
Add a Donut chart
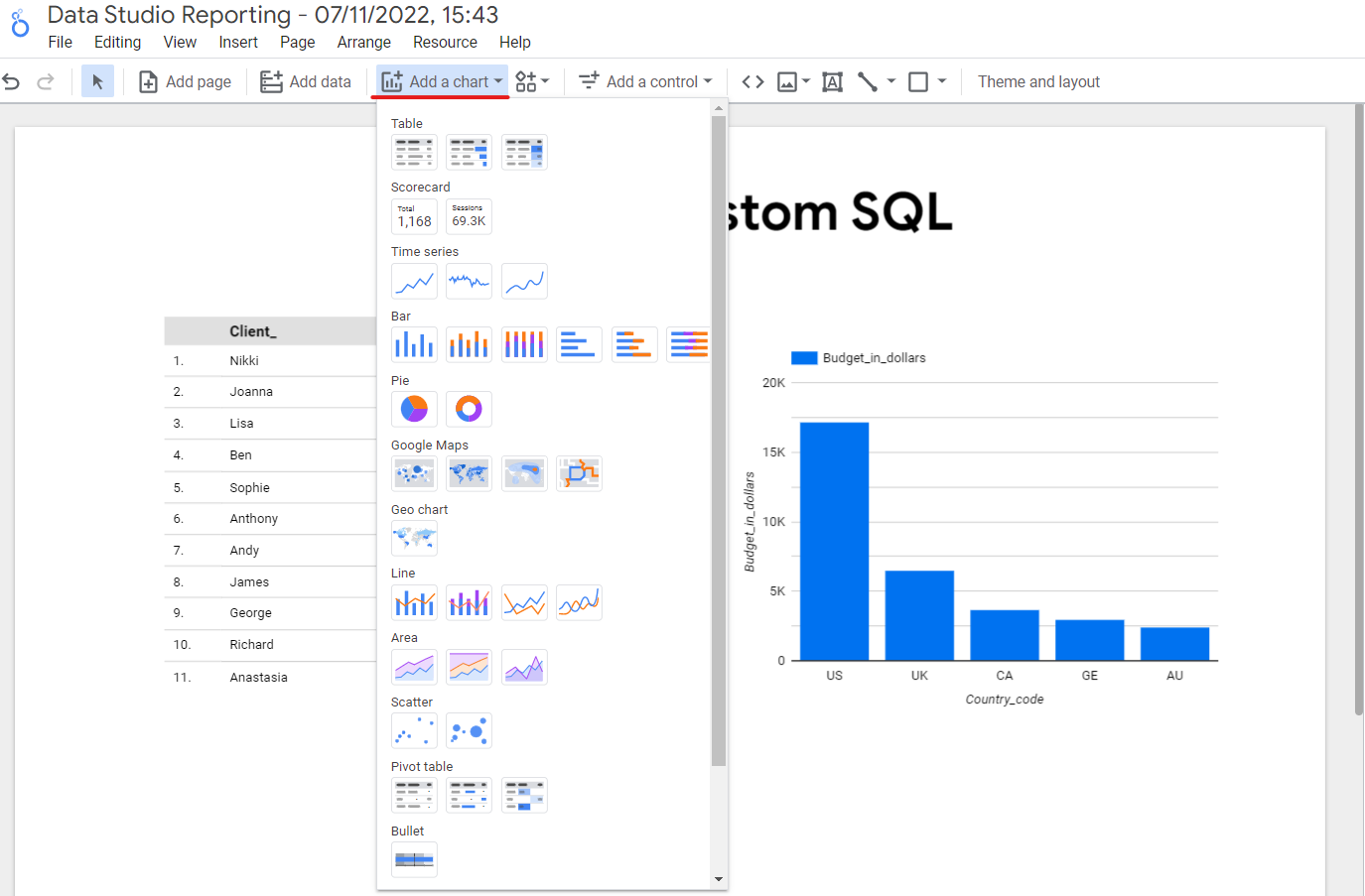coord(469,409)
